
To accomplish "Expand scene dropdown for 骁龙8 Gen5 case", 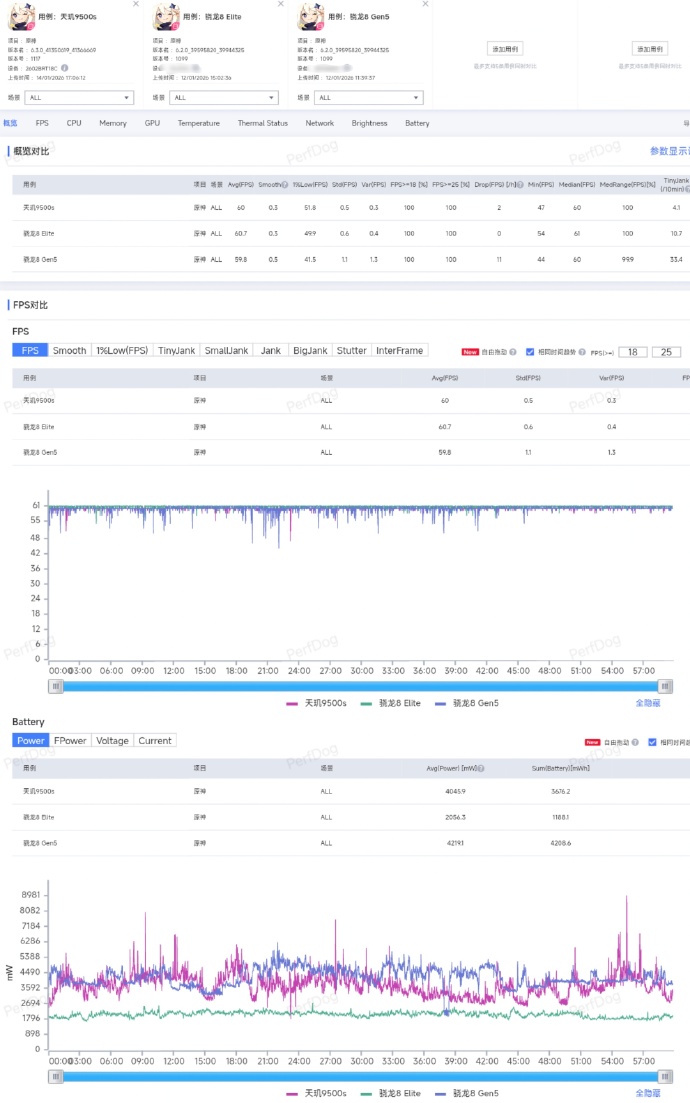I will coord(368,98).
